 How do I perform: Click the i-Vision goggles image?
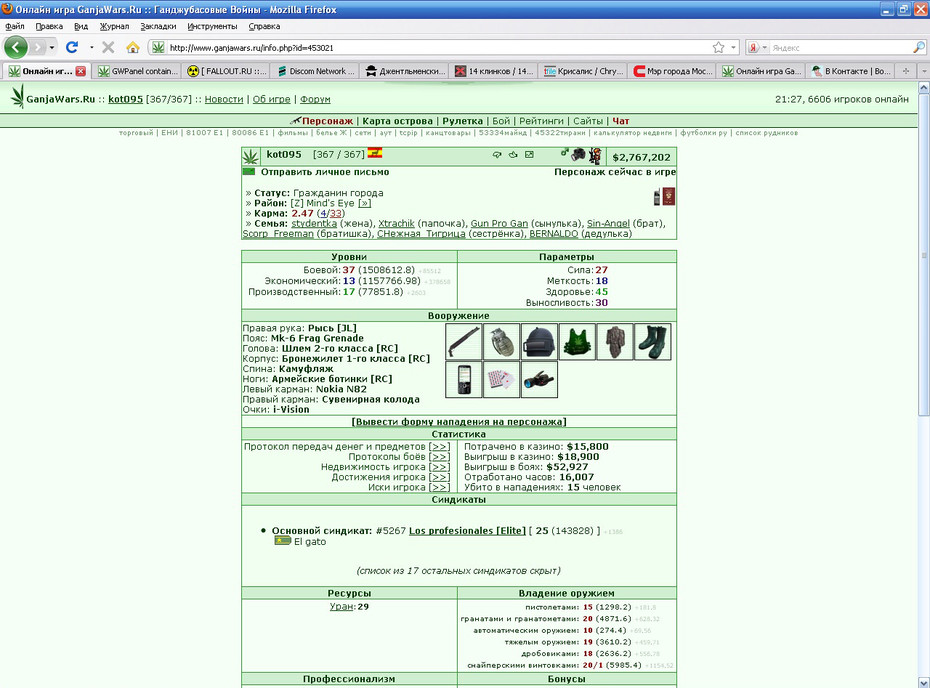click(540, 380)
